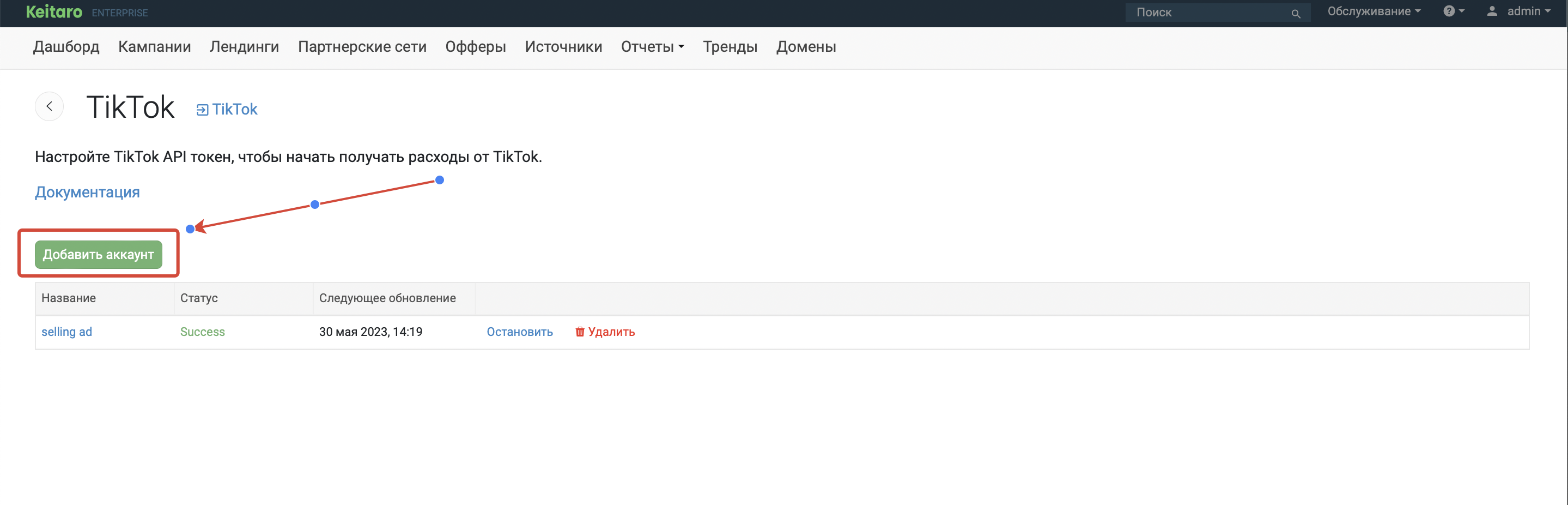Open the Офферы section
This screenshot has height=505, width=1568.
476,47
